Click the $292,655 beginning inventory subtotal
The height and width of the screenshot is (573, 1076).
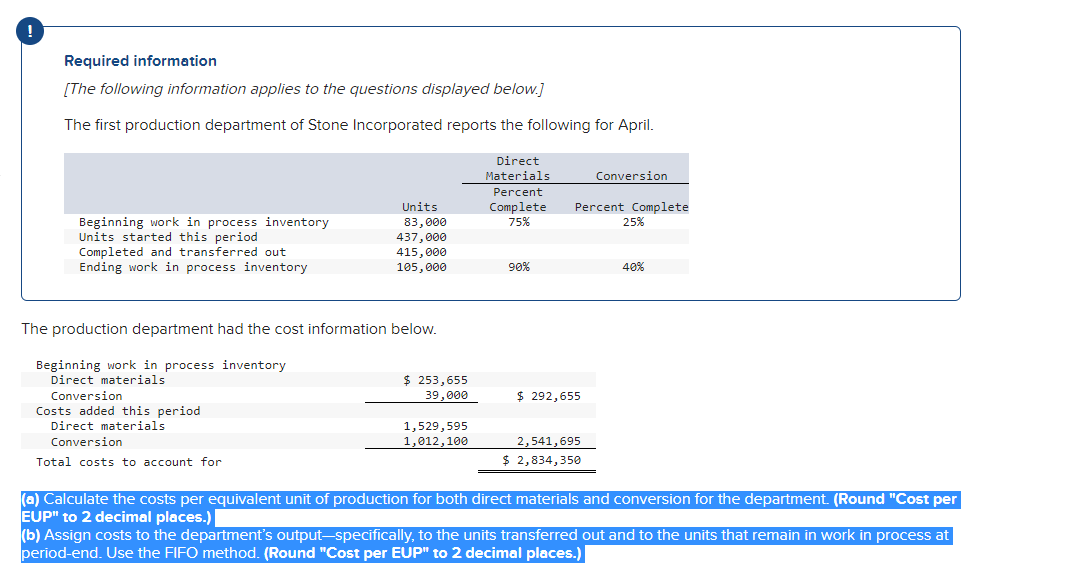[548, 396]
